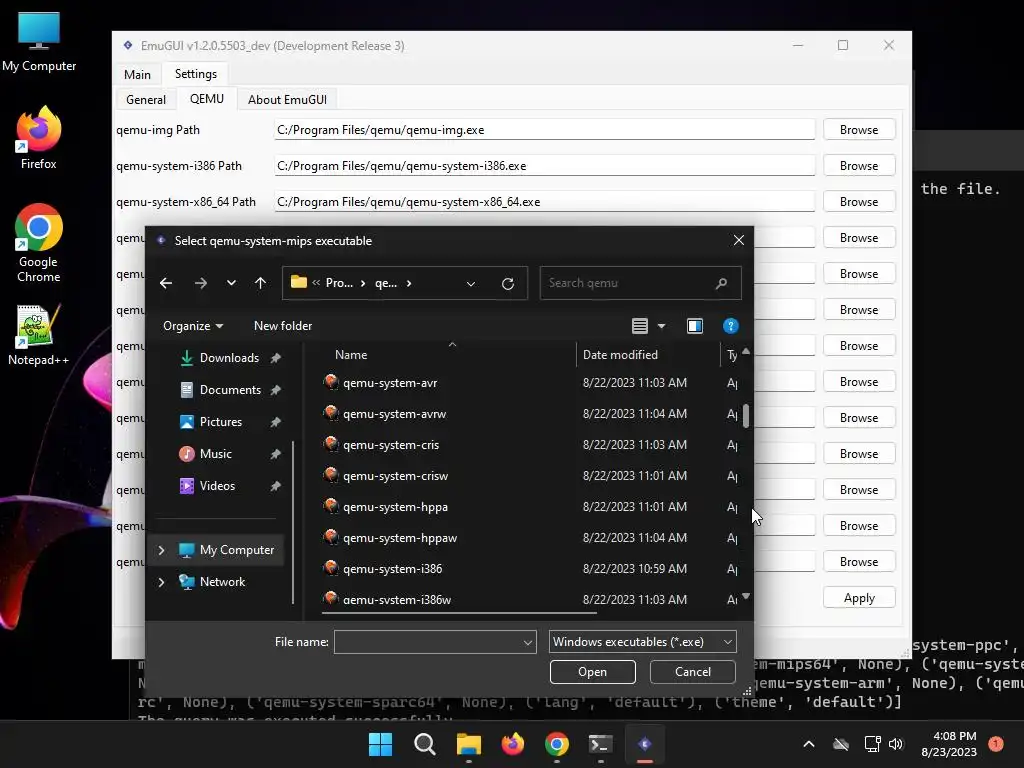Sort by Name column

pyautogui.click(x=351, y=355)
